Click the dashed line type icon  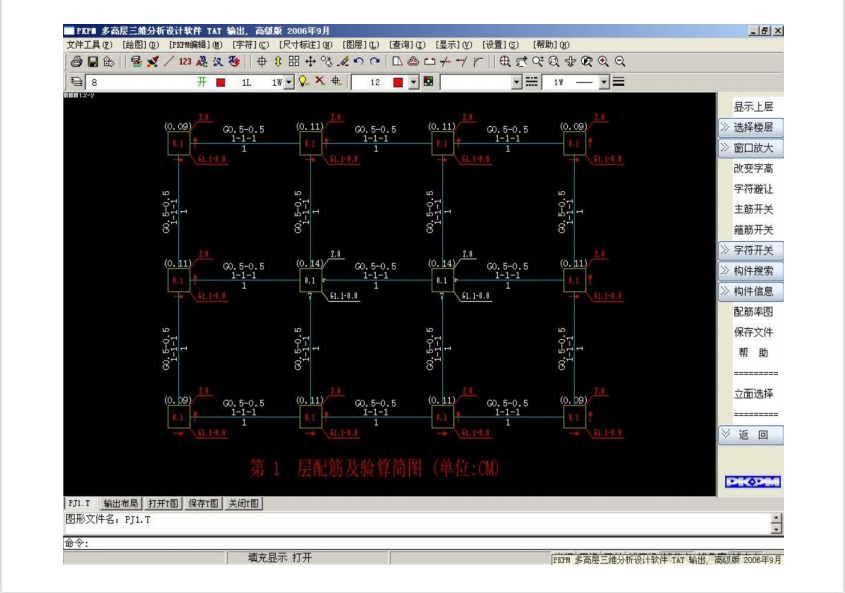click(x=531, y=82)
